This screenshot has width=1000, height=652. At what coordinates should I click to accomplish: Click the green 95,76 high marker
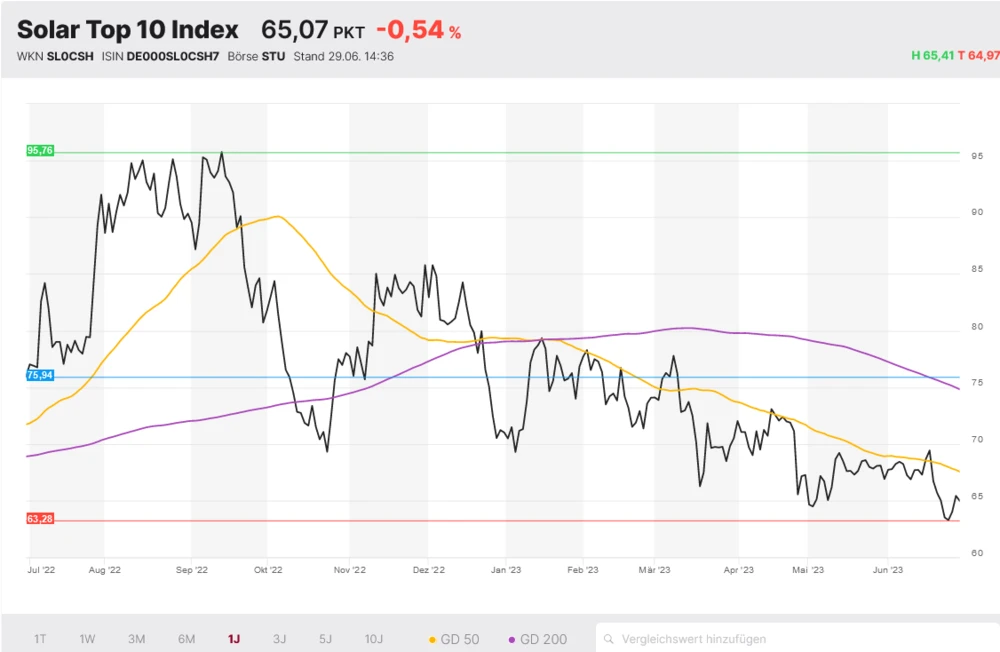[x=40, y=151]
